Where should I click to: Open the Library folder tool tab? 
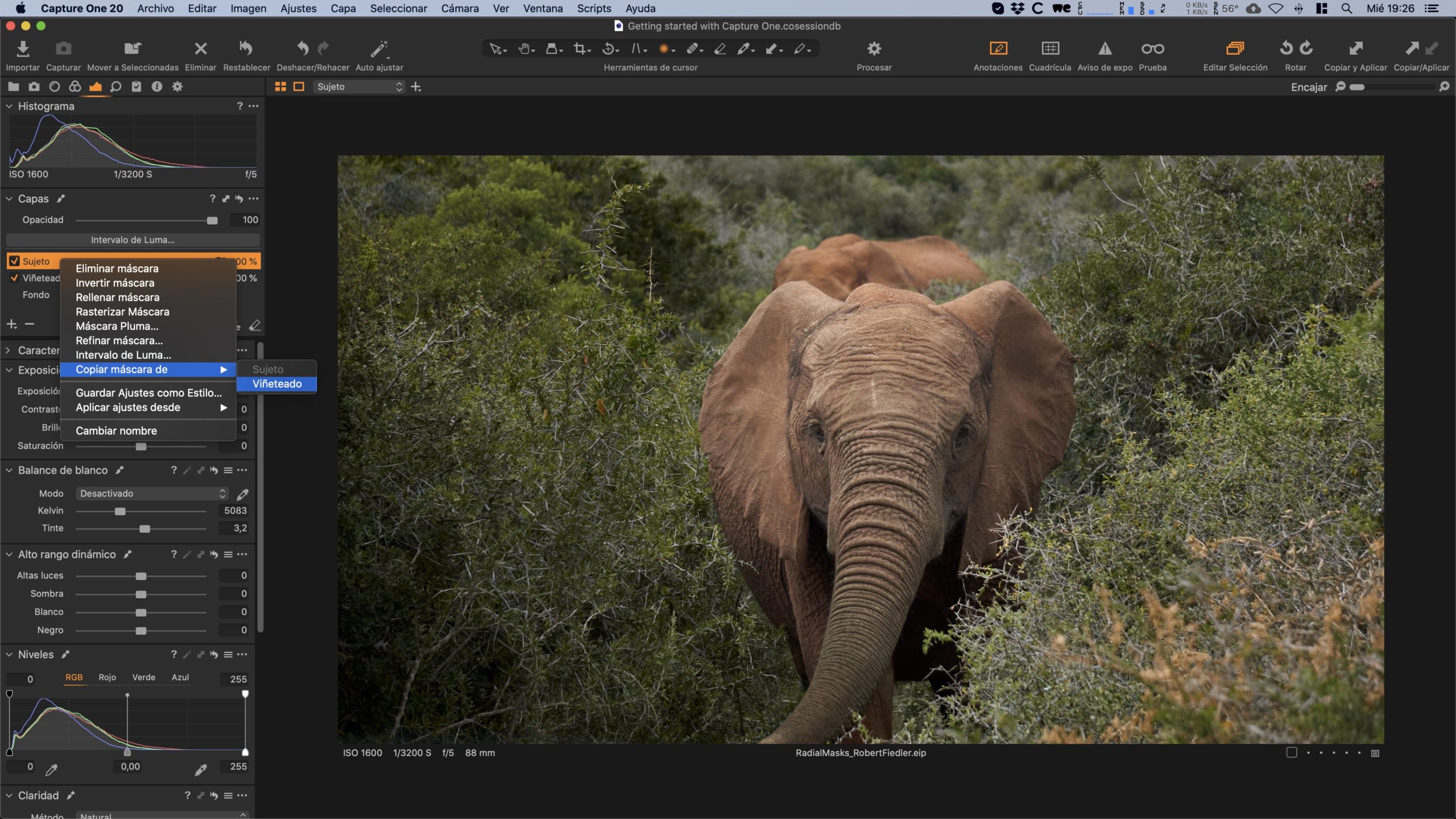14,86
